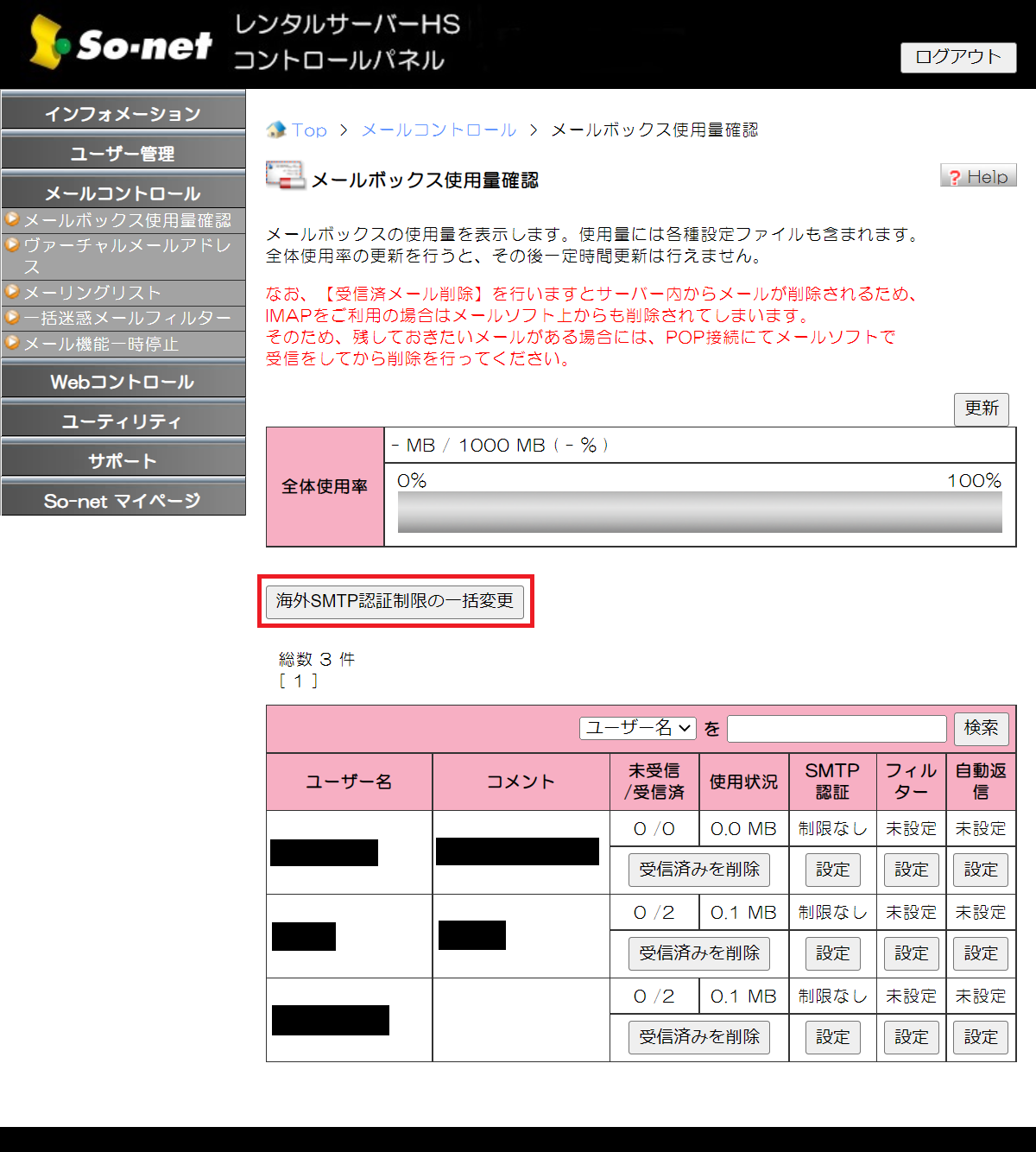1036x1152 pixels.
Task: Open the サポート menu
Action: tap(123, 461)
